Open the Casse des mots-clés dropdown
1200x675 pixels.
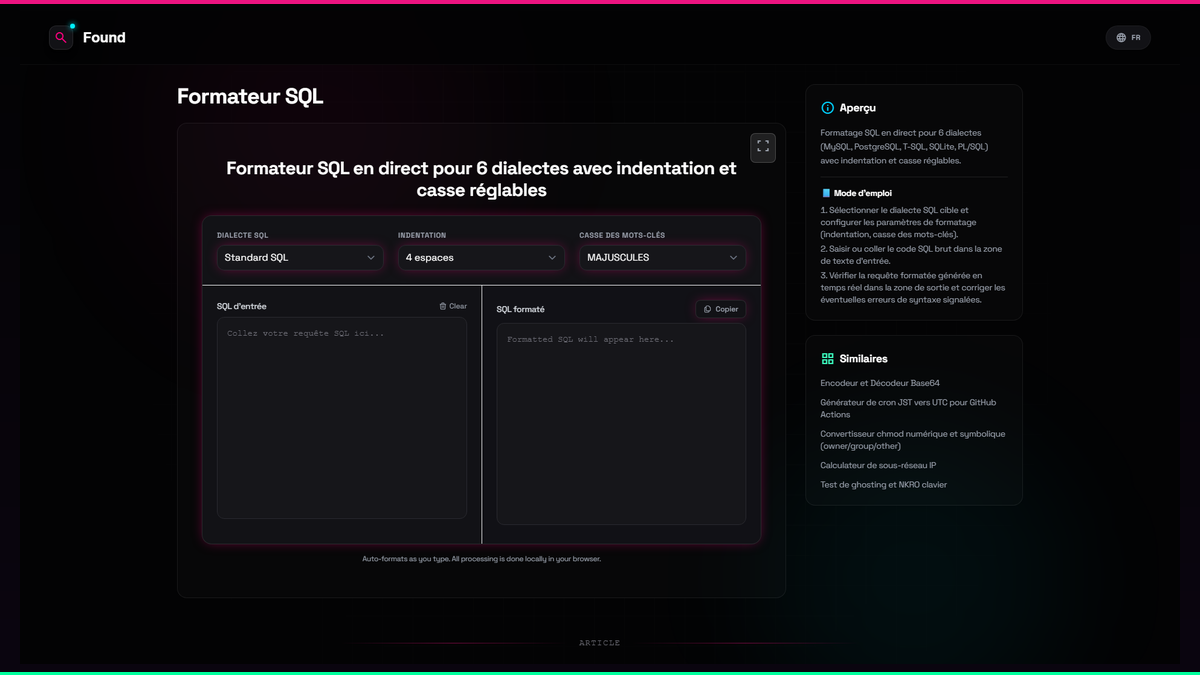click(x=662, y=257)
